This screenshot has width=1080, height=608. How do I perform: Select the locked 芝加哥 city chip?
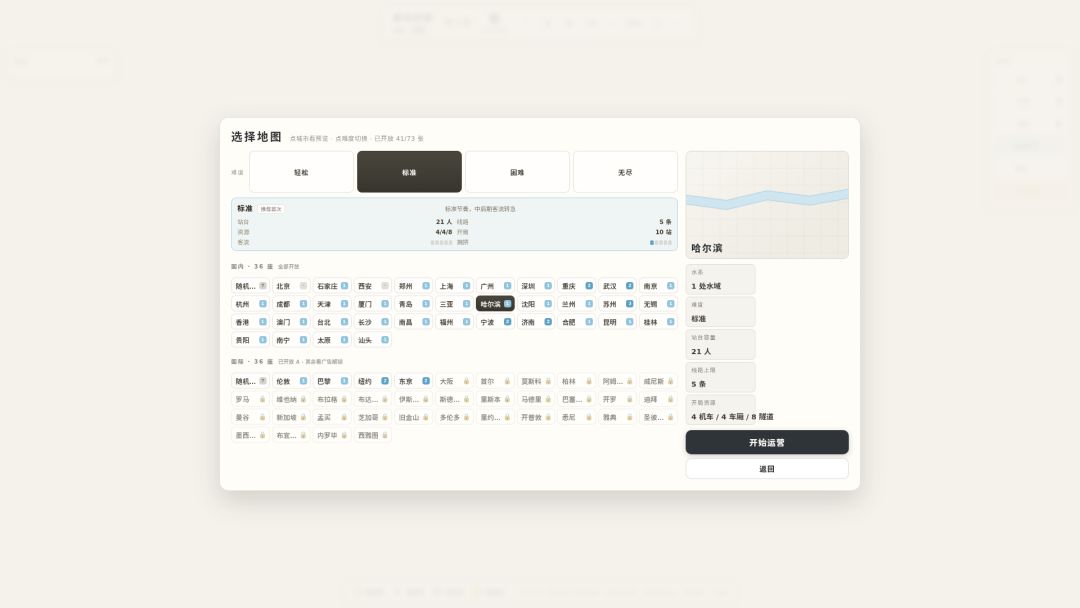[373, 417]
